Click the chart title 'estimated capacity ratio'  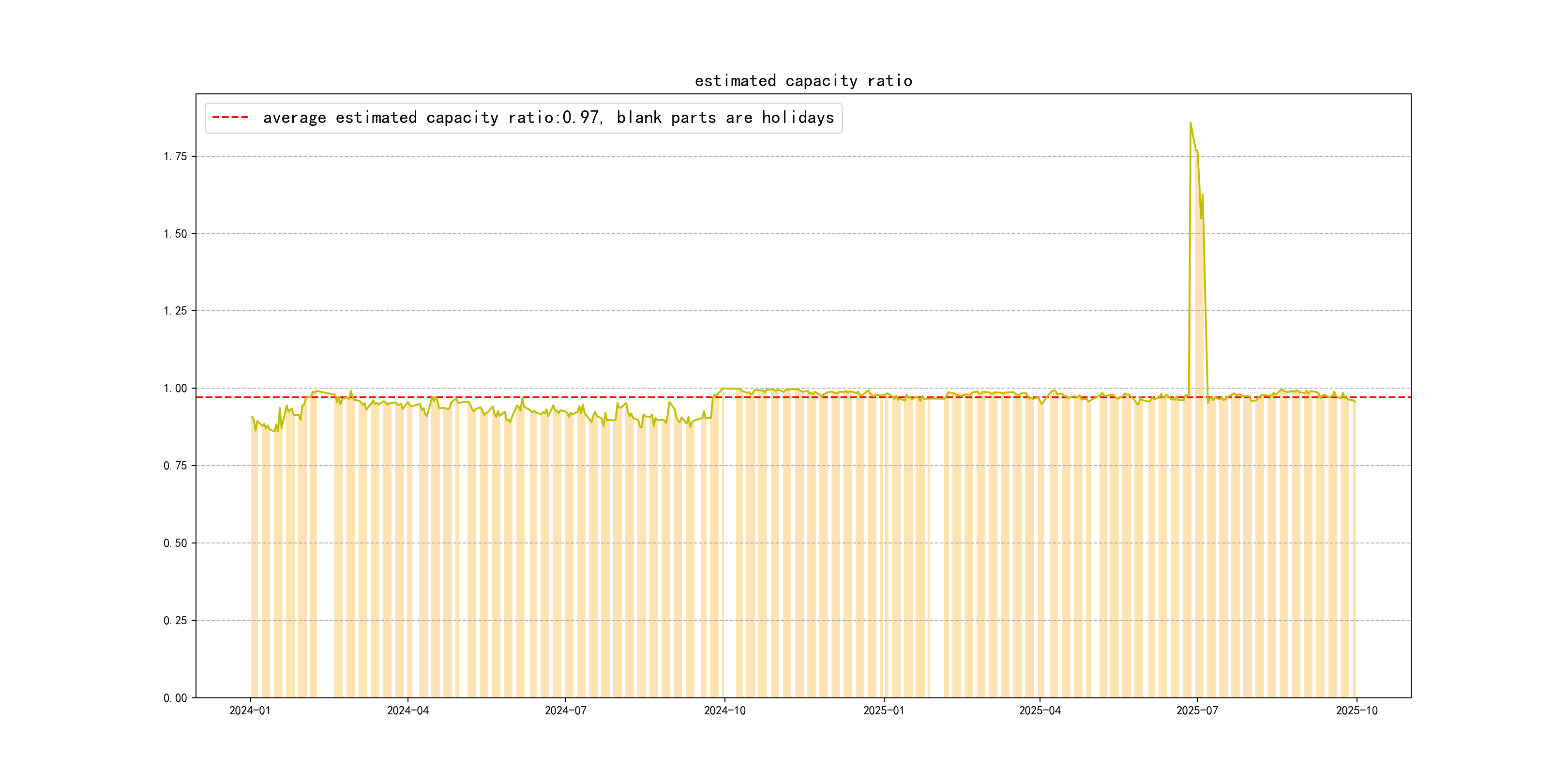[803, 81]
